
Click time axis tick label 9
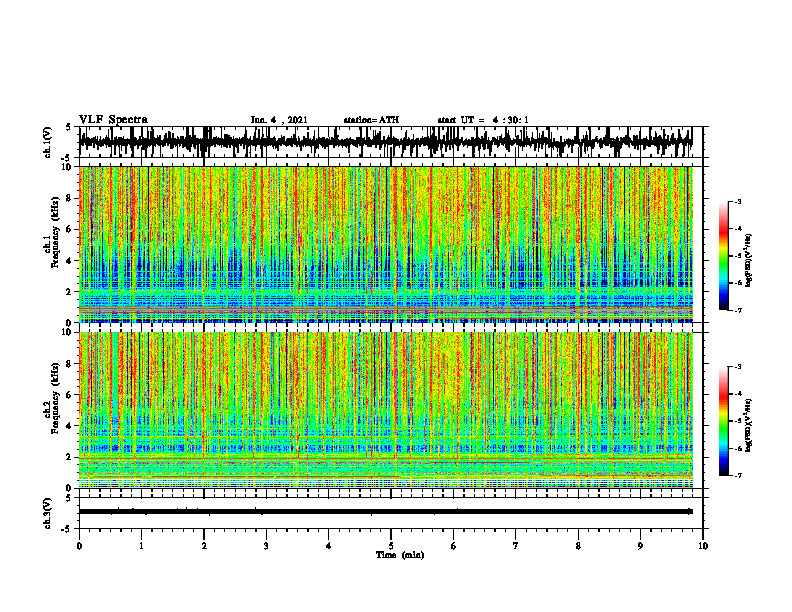coord(640,546)
